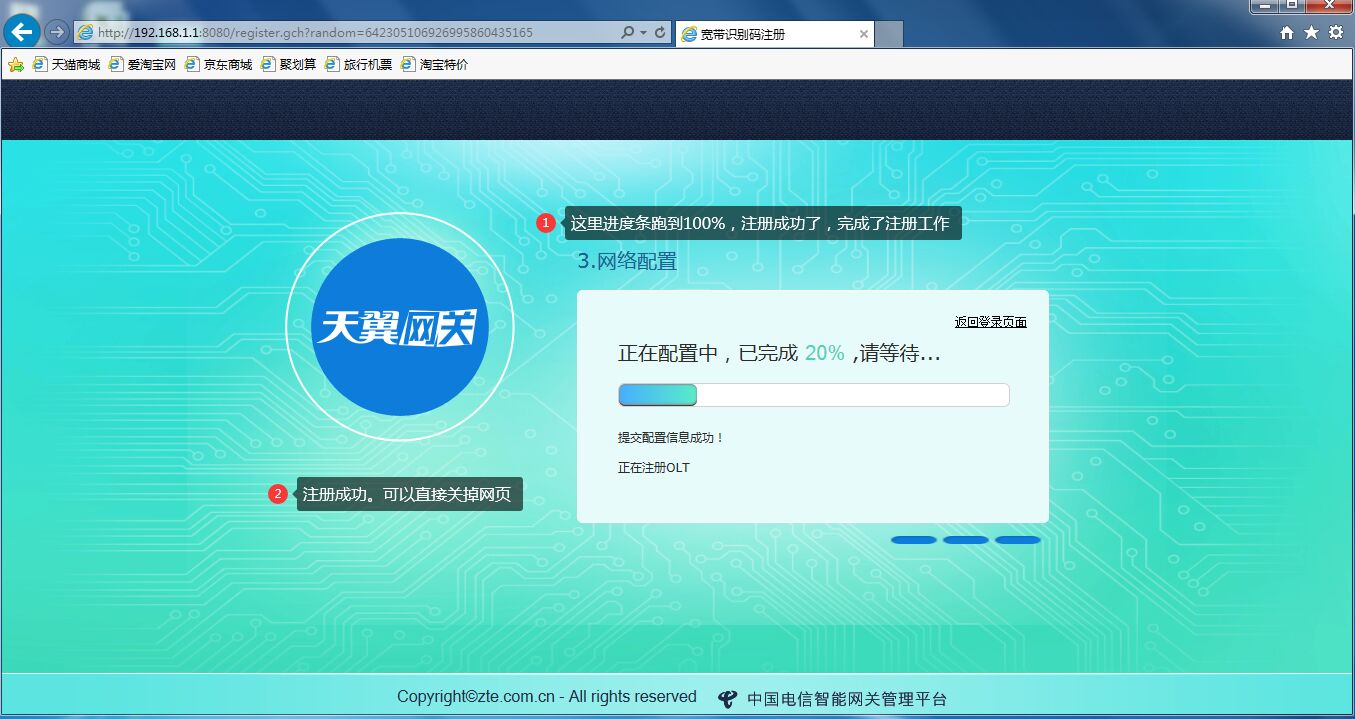Viewport: 1355px width, 719px height.
Task: Click 正在注册OLT status text
Action: pyautogui.click(x=654, y=468)
